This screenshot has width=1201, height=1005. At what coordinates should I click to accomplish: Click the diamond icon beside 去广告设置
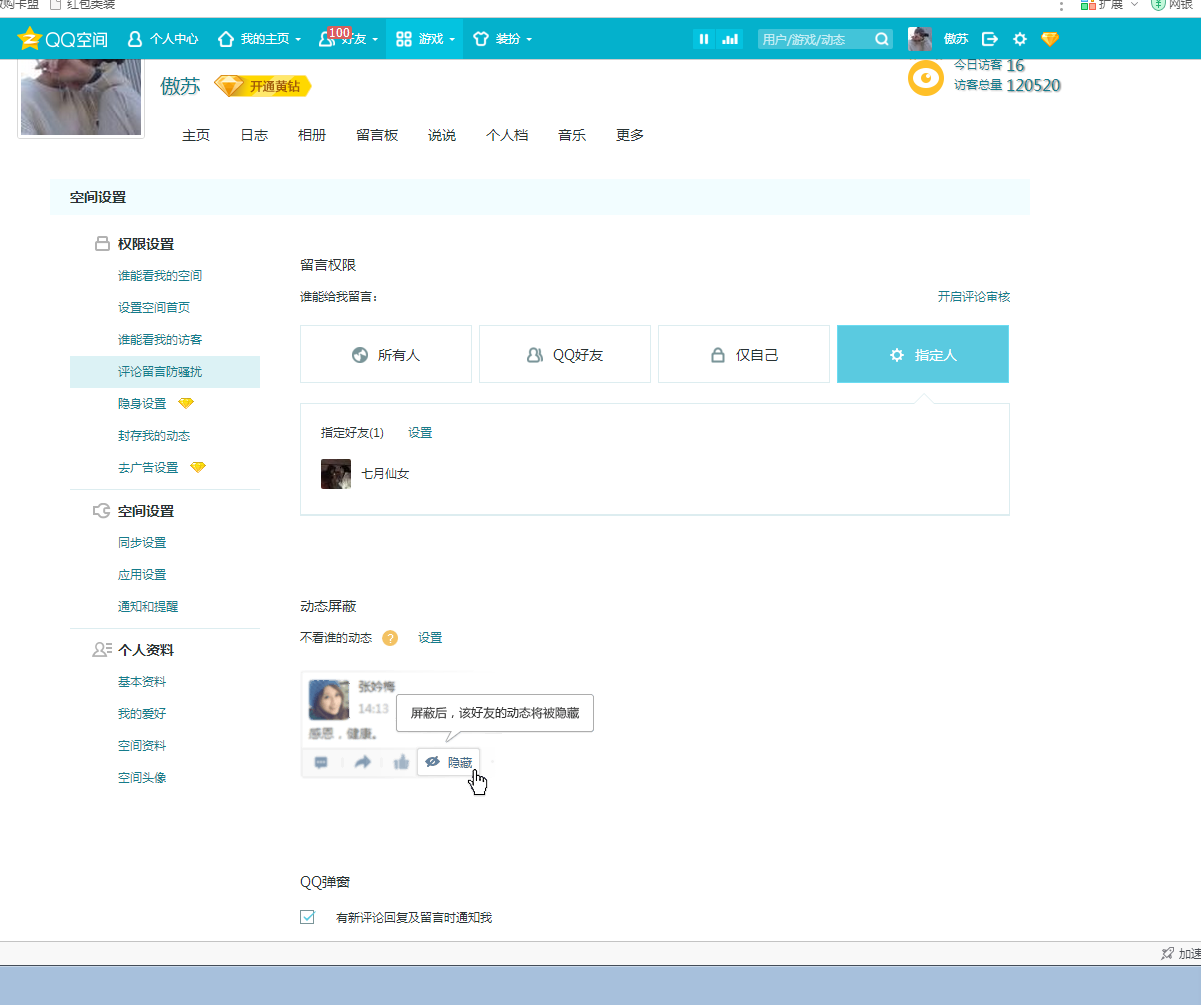pyautogui.click(x=198, y=467)
